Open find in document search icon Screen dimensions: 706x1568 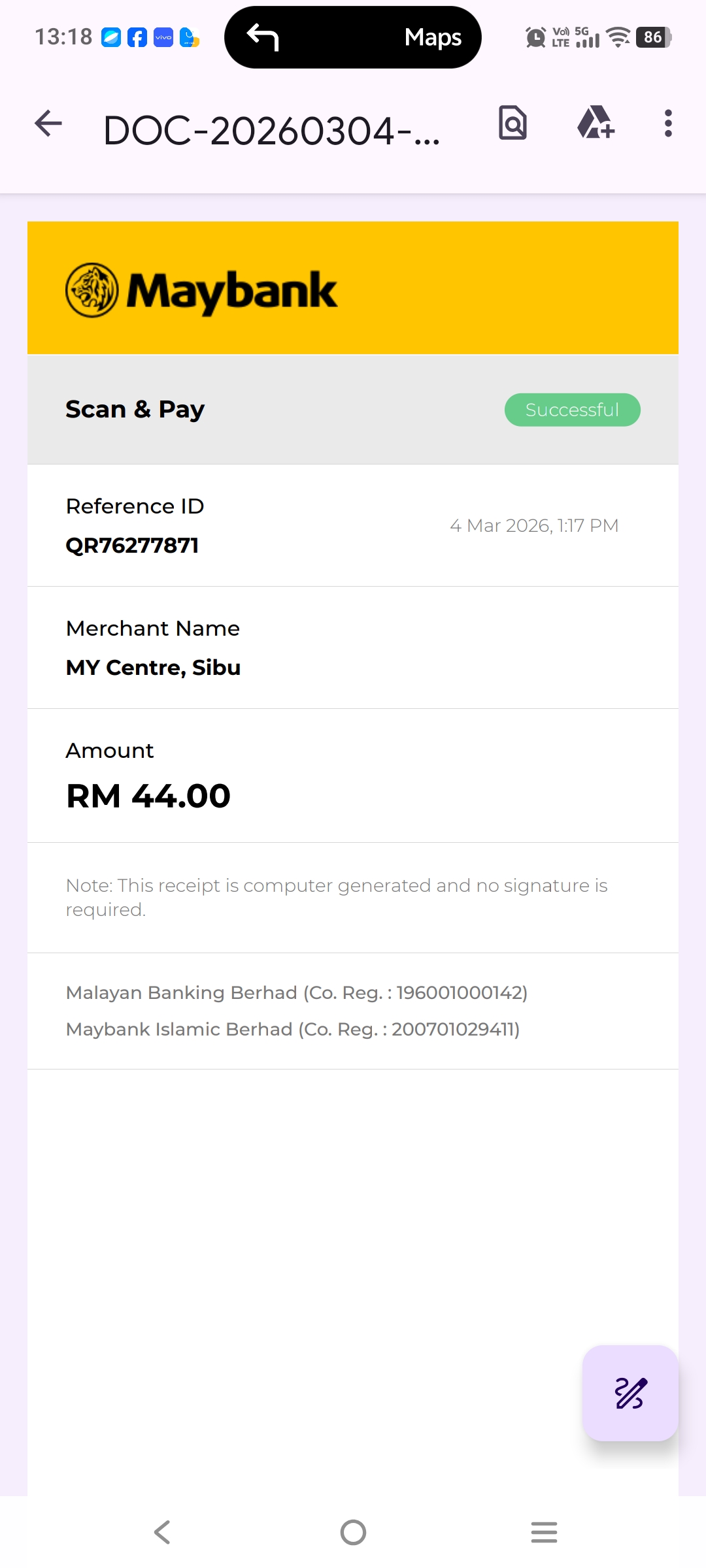pos(513,123)
